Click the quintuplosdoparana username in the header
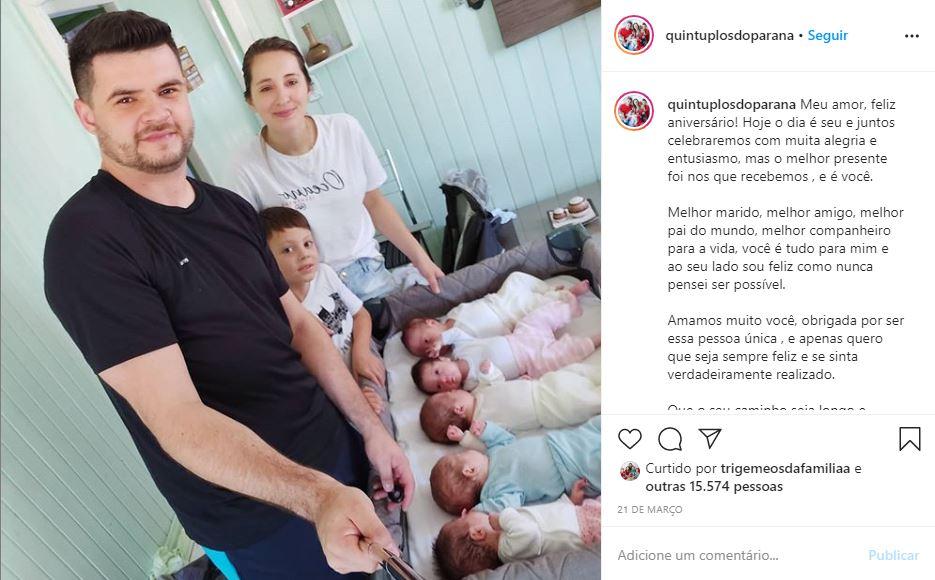This screenshot has width=935, height=580. [x=729, y=35]
